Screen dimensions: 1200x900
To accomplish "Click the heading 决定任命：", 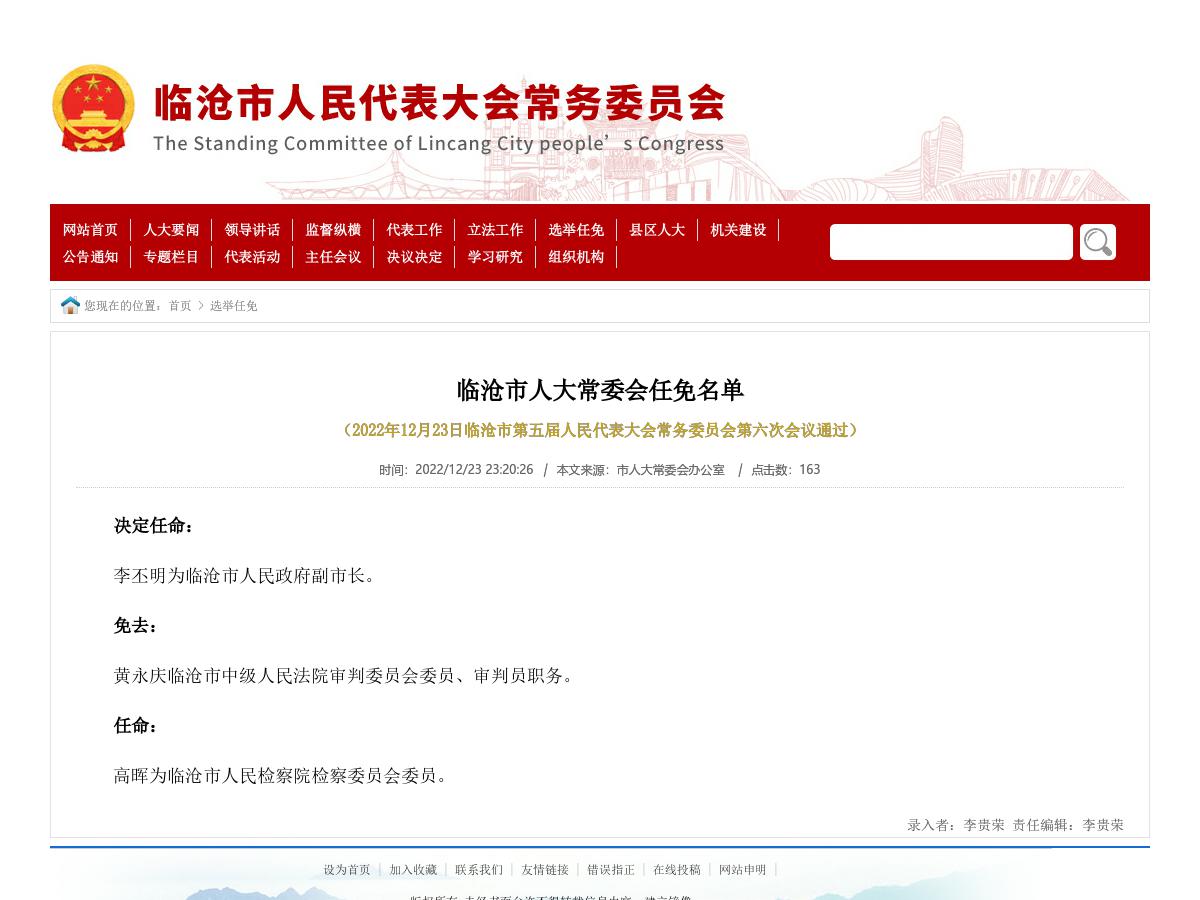I will 154,526.
